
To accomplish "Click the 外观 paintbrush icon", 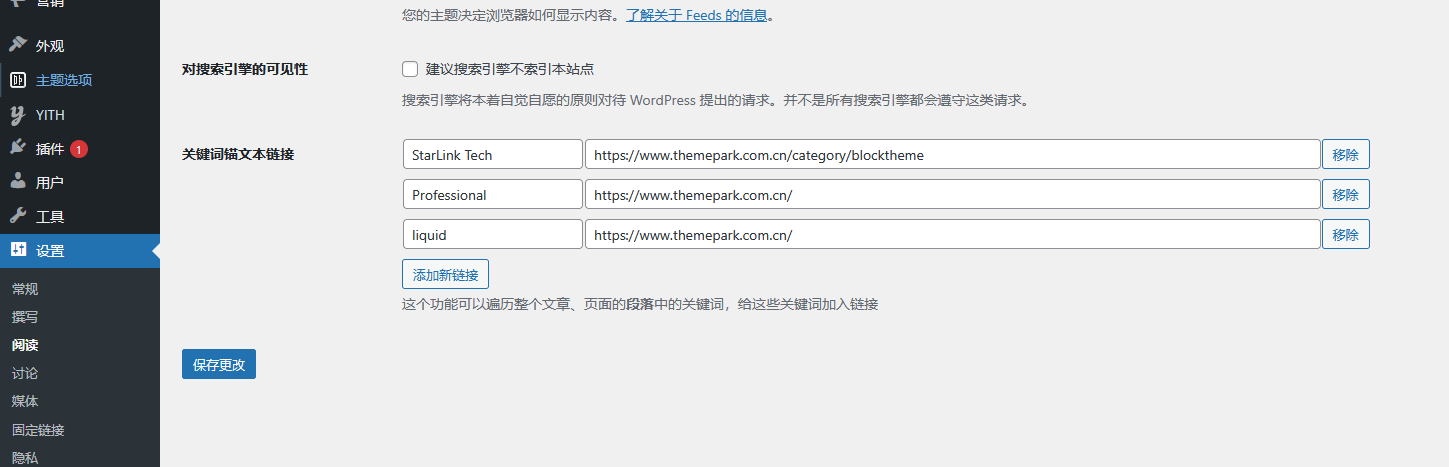I will [18, 45].
